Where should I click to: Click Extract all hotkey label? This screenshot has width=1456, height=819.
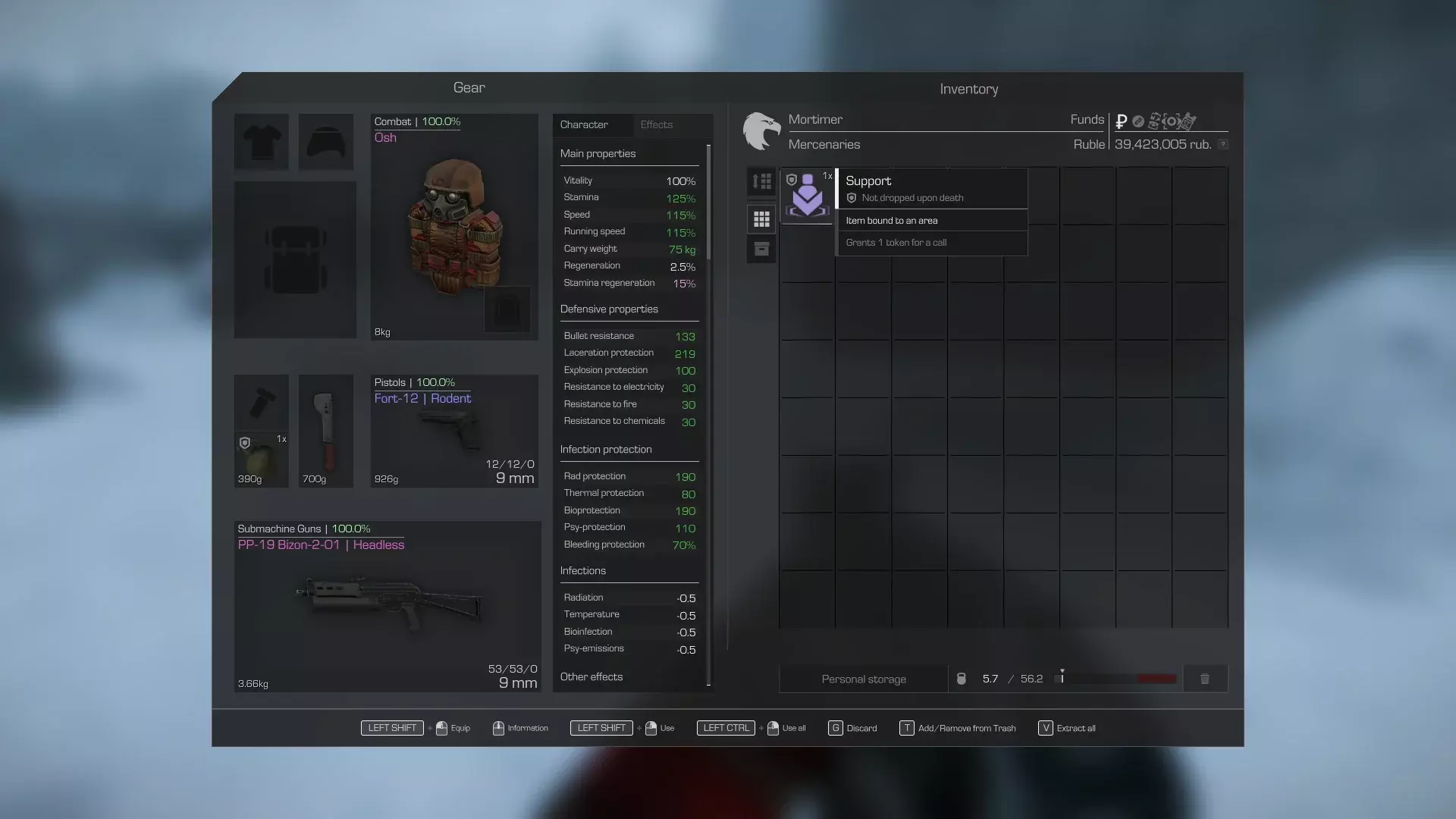[1075, 728]
